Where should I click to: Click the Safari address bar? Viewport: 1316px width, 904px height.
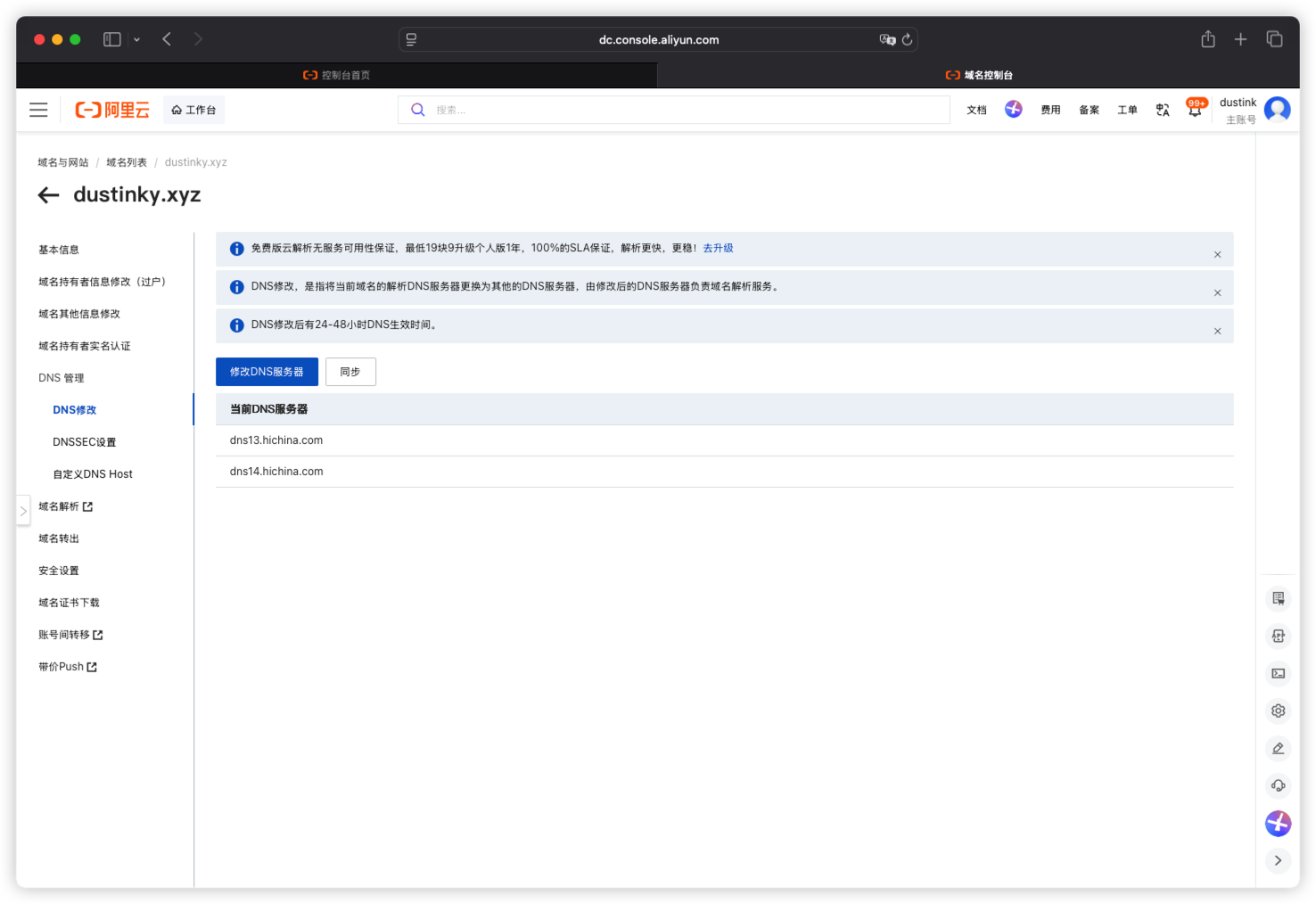(658, 39)
